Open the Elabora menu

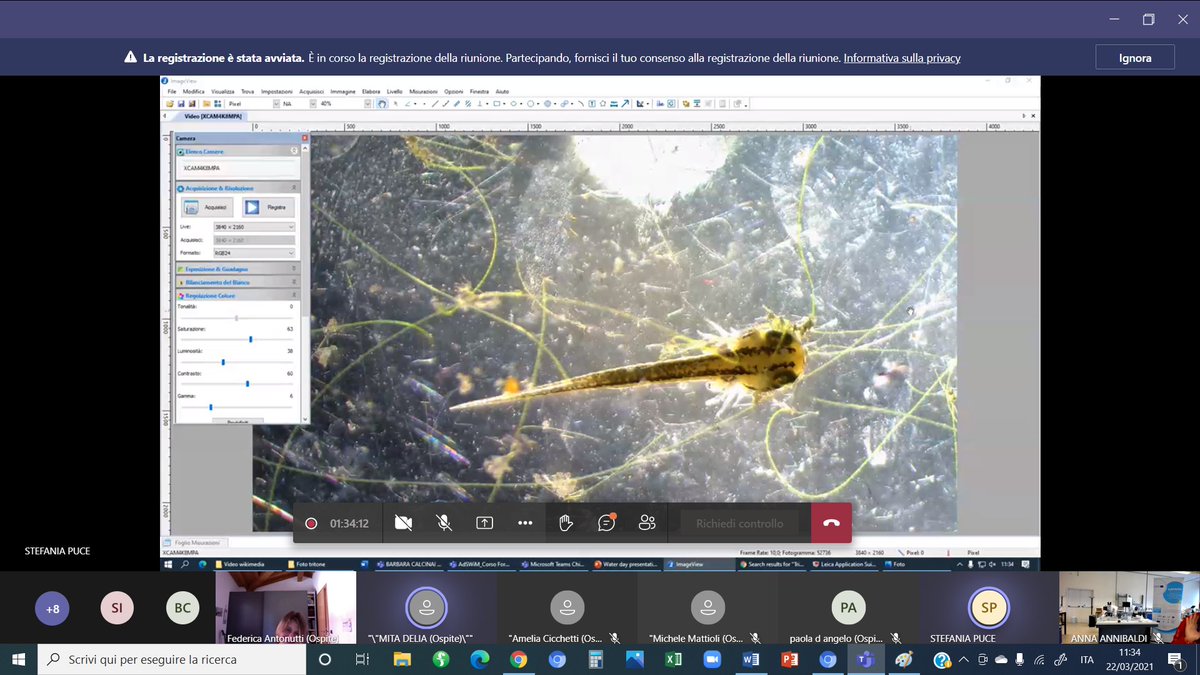[x=371, y=91]
